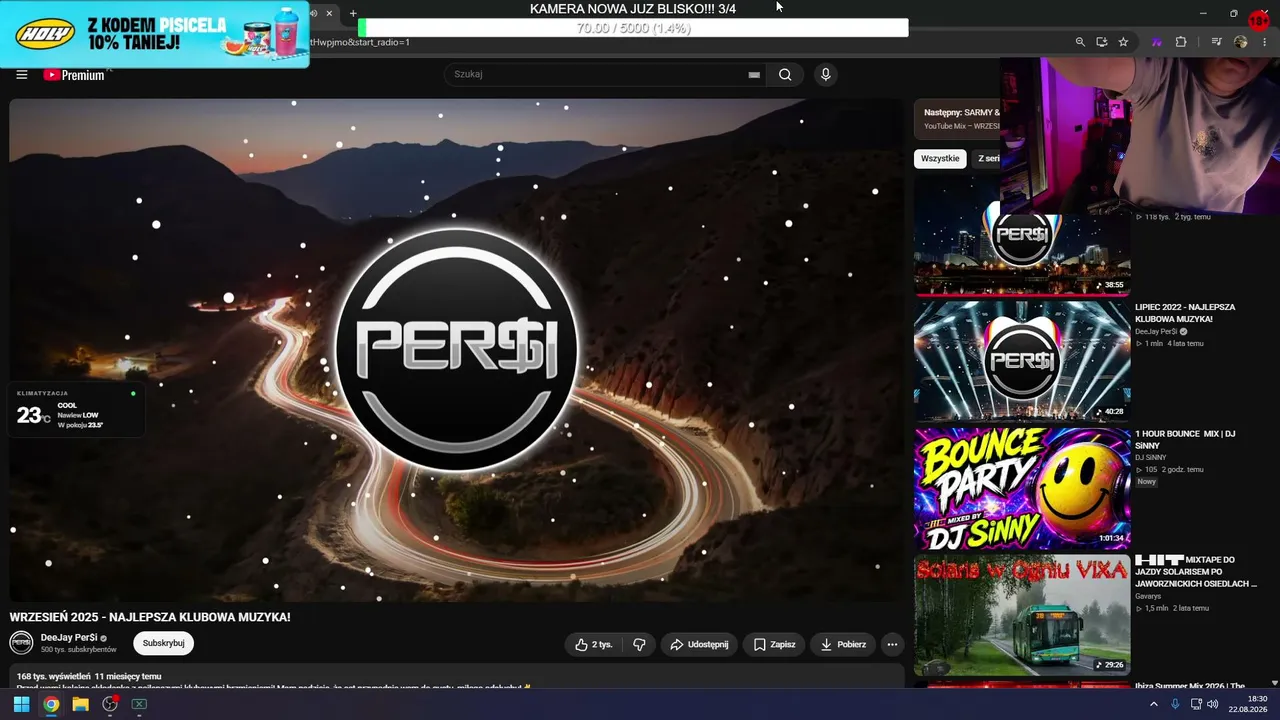Go to the YouTube Premium home logo
This screenshot has width=1280, height=720.
pyautogui.click(x=74, y=74)
